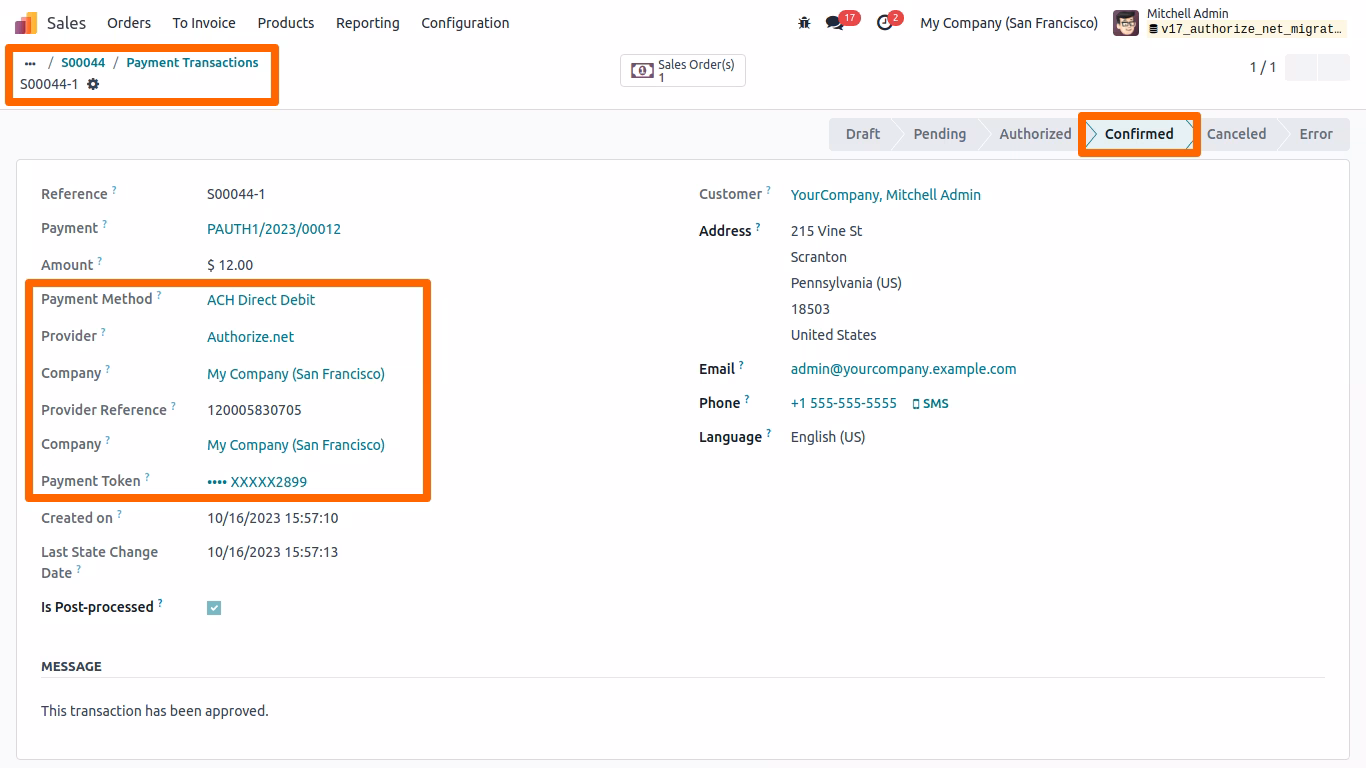This screenshot has height=768, width=1366.
Task: Click the address line 215 Vine St
Action: [x=827, y=231]
